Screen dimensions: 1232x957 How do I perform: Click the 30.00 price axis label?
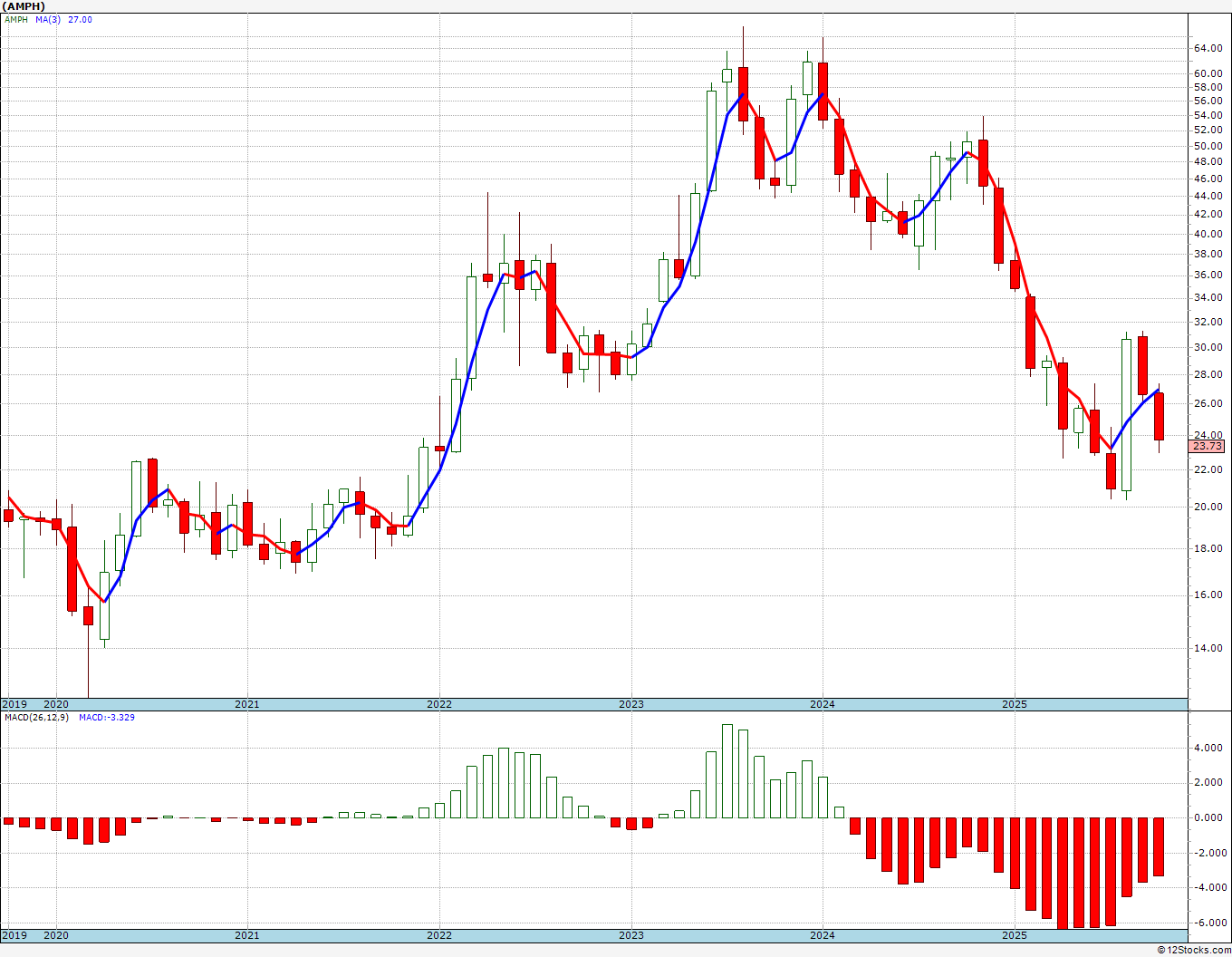1207,348
